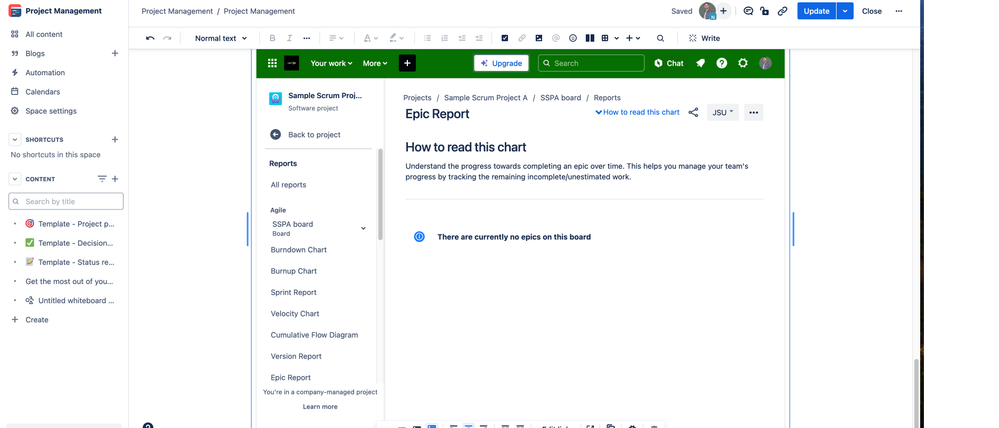Apply italic formatting

(x=289, y=38)
